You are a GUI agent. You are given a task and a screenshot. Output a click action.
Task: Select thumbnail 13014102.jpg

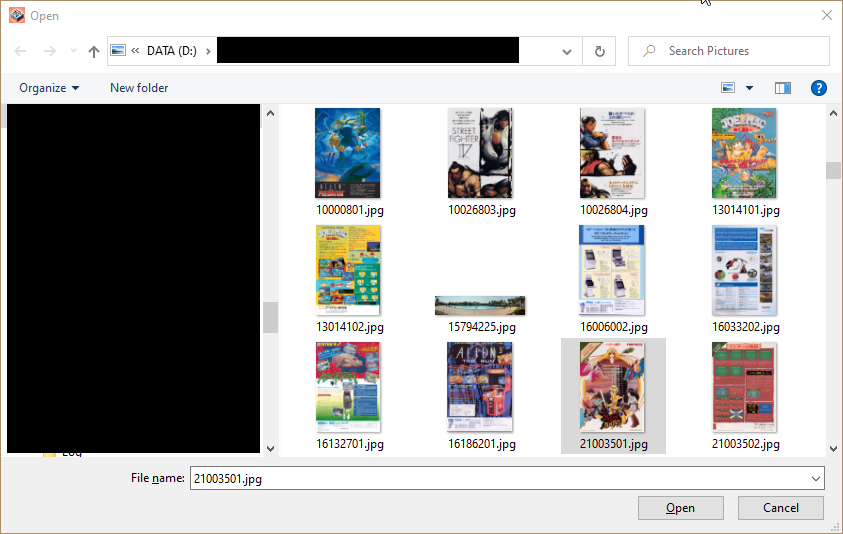(348, 270)
